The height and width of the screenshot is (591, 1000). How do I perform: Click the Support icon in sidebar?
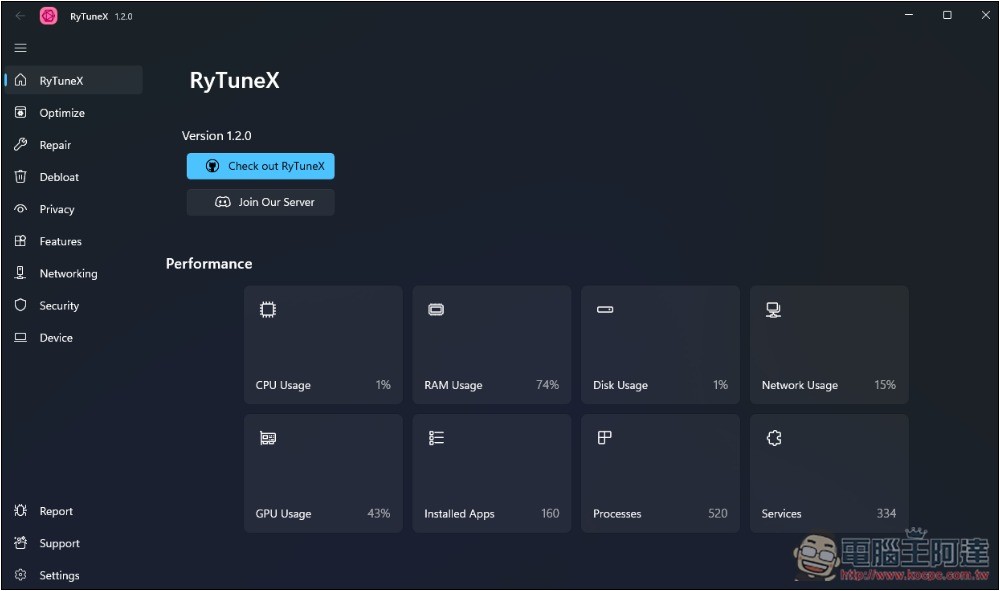click(x=20, y=543)
